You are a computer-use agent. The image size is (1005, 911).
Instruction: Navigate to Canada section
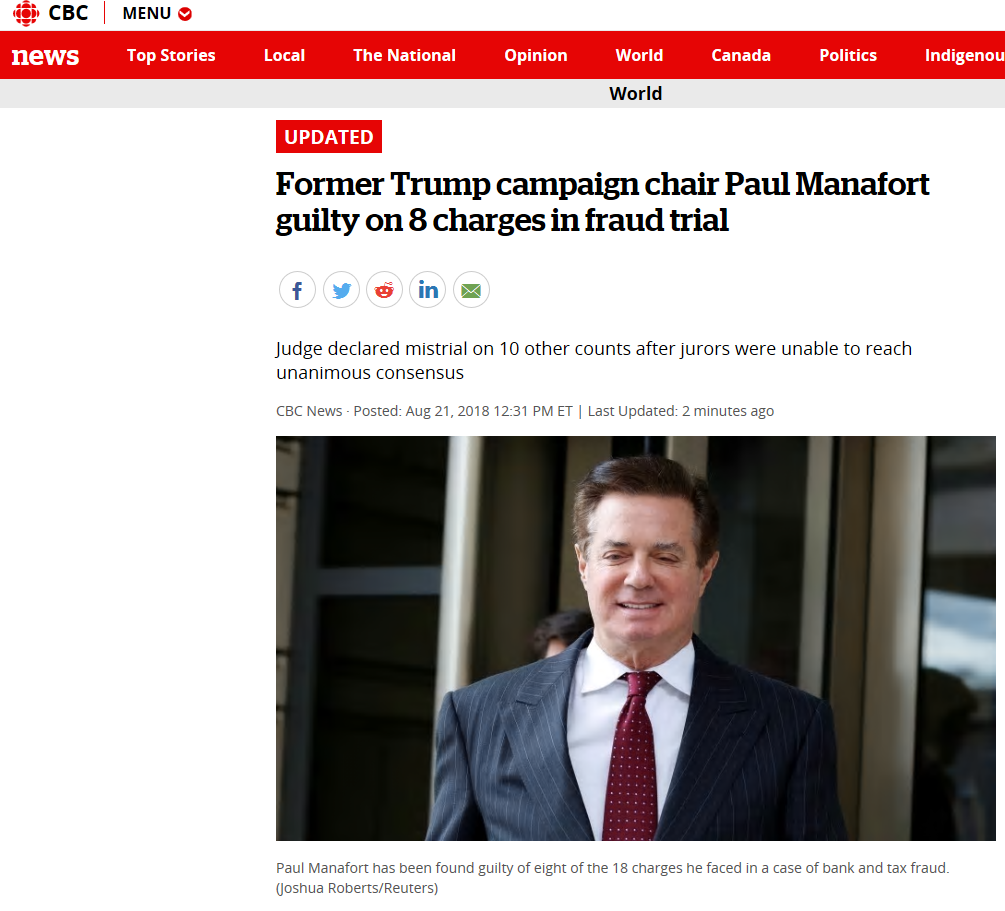point(741,55)
